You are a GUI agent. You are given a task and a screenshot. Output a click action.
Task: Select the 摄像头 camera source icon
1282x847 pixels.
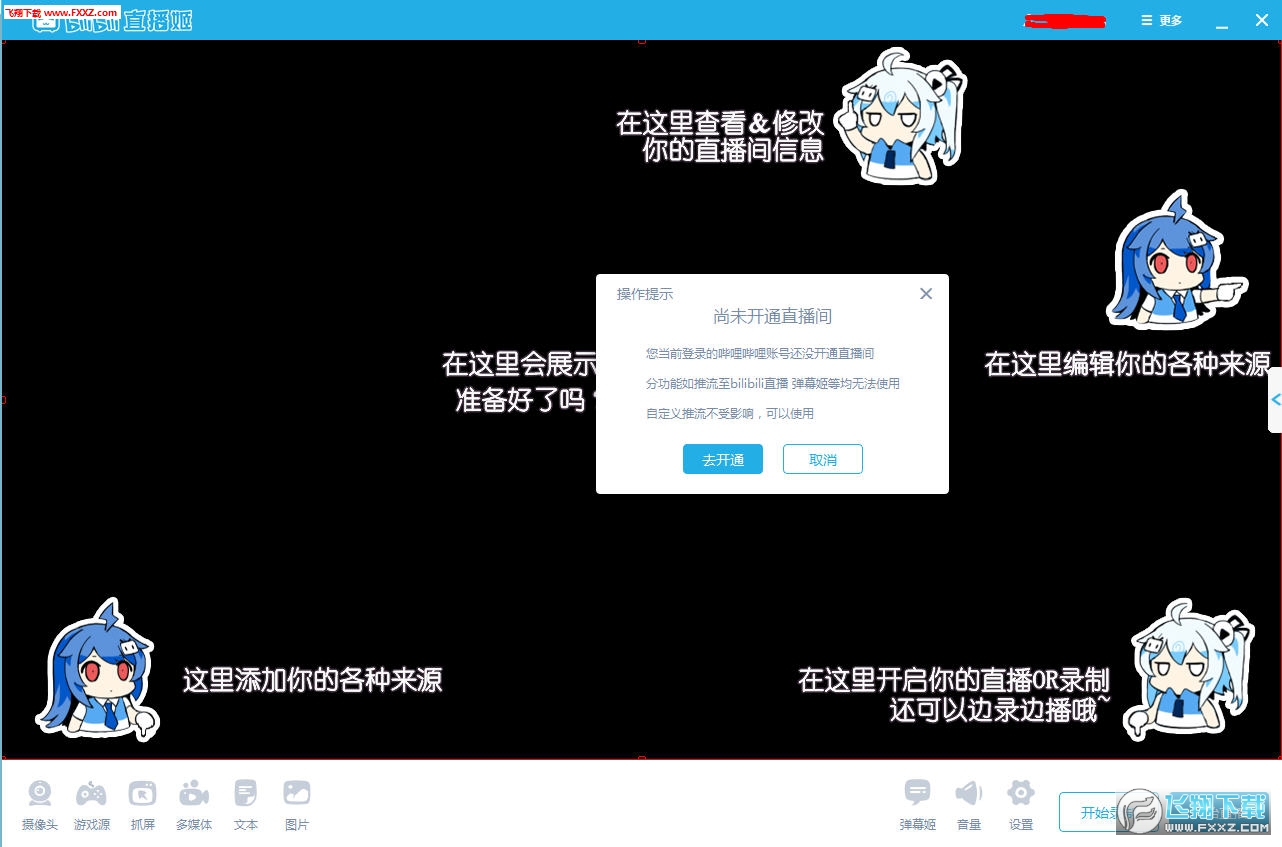(x=39, y=803)
